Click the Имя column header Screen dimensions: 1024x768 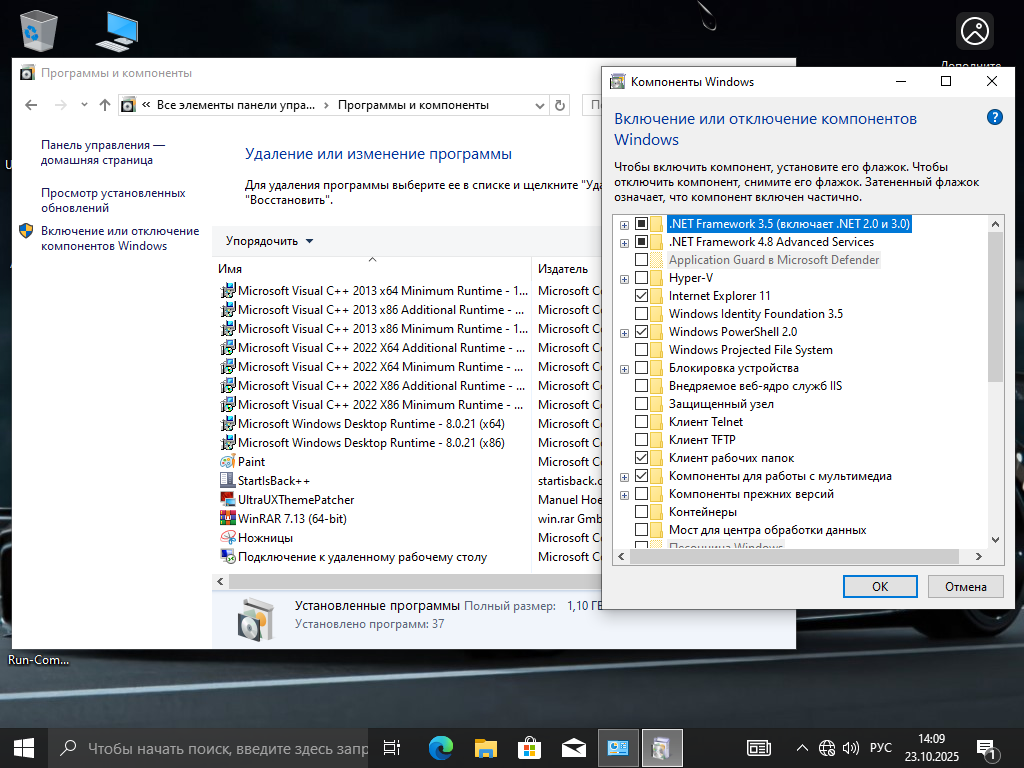click(370, 269)
